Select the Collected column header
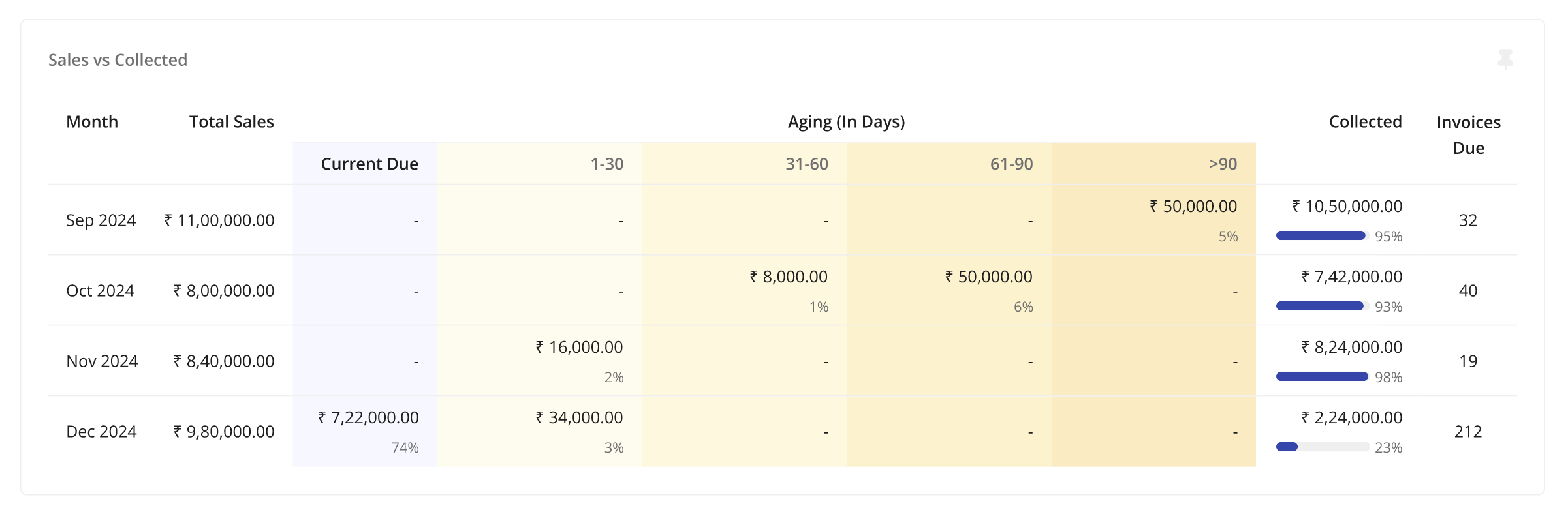The height and width of the screenshot is (510, 1568). point(1365,122)
